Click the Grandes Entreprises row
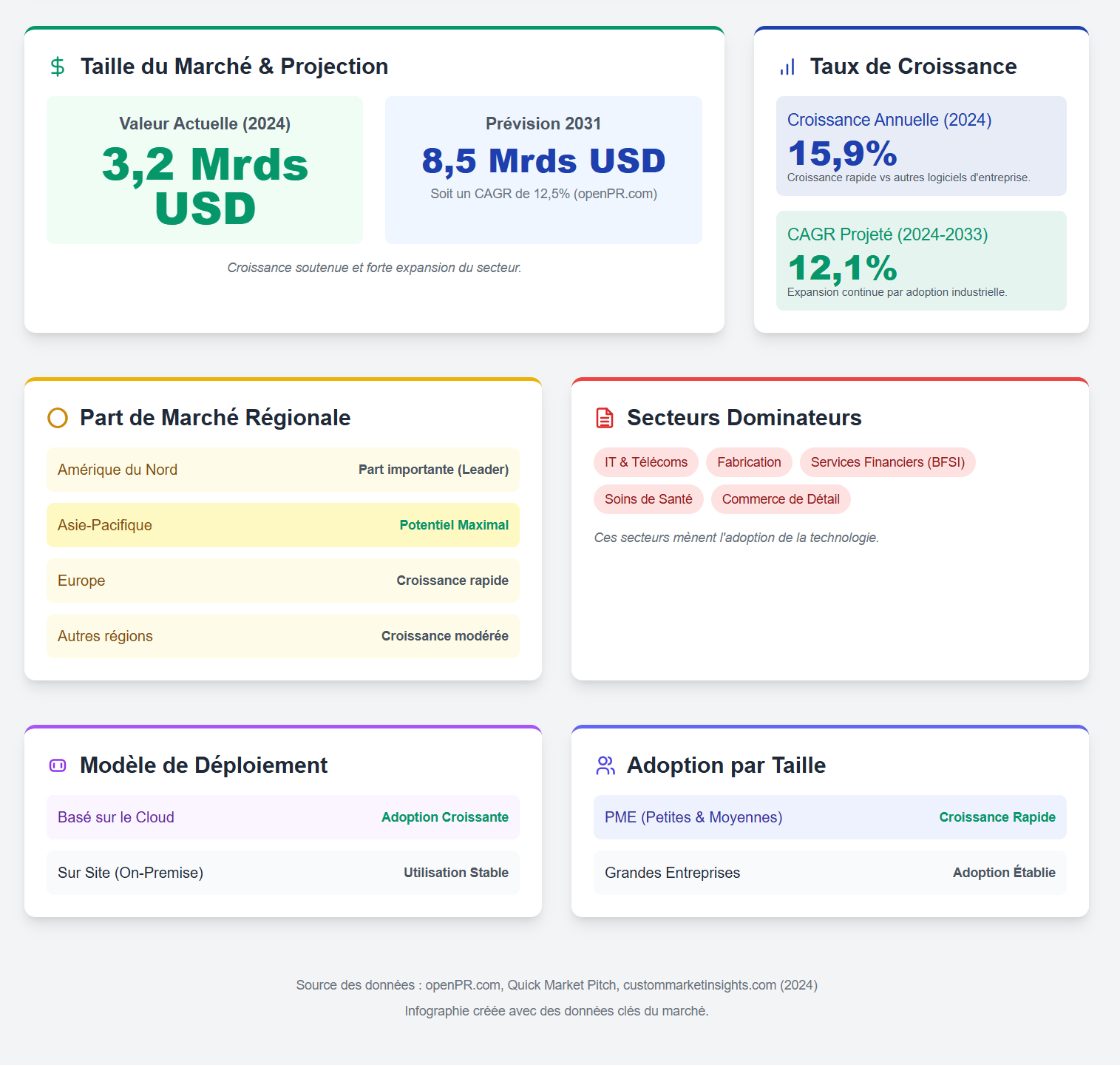This screenshot has height=1065, width=1120. (x=830, y=873)
